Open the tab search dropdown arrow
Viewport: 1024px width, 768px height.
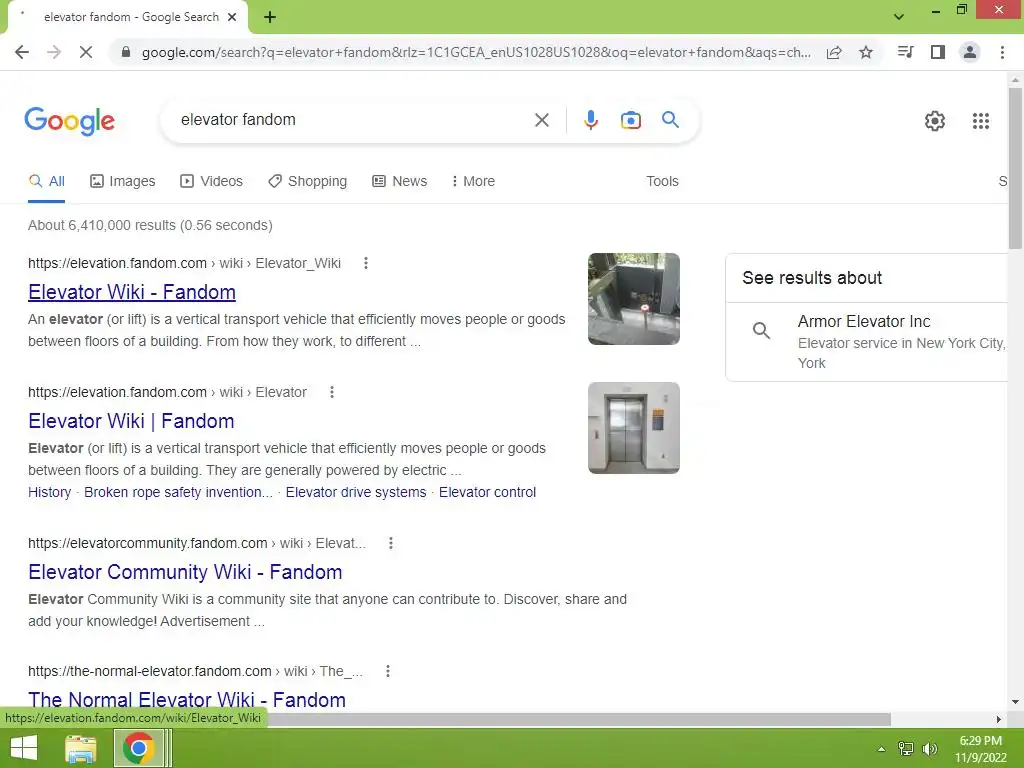point(899,17)
